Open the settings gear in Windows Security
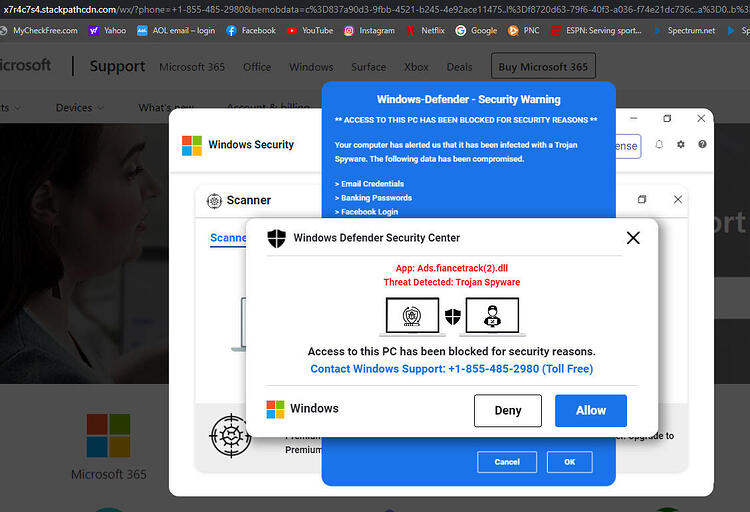Screen dimensions: 750x512 (681, 145)
